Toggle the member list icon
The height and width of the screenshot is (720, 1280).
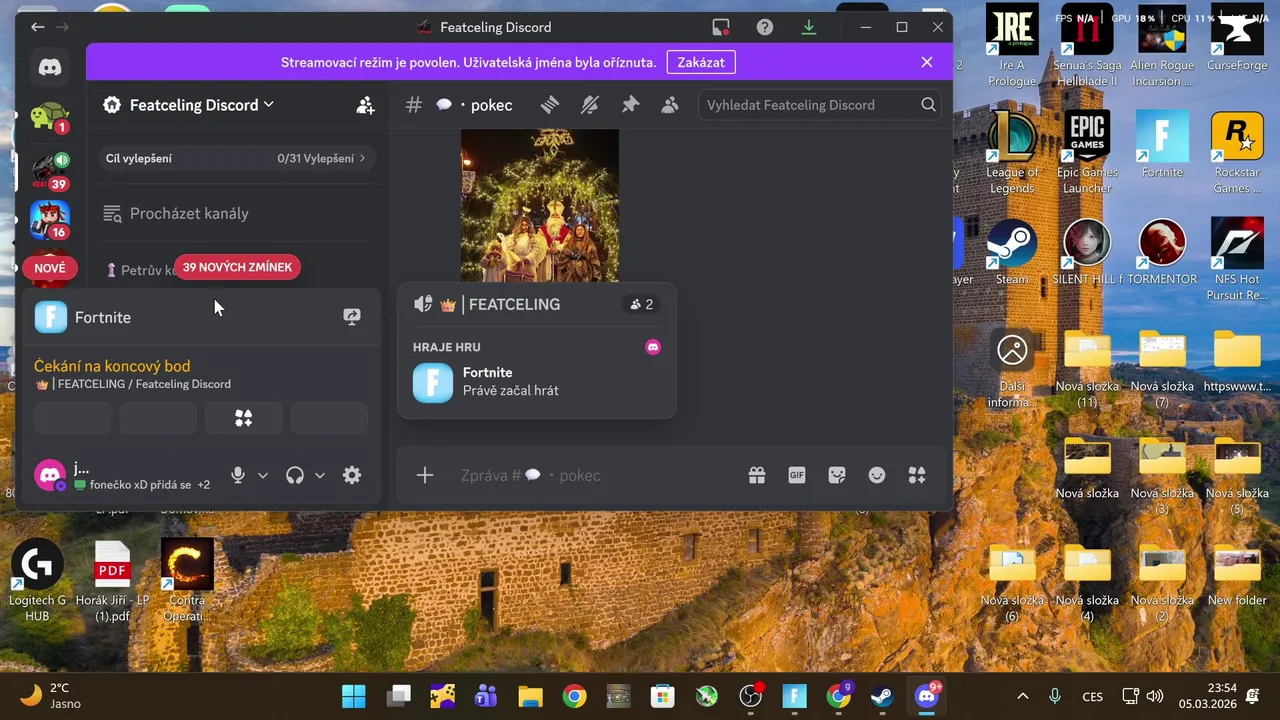(x=670, y=104)
